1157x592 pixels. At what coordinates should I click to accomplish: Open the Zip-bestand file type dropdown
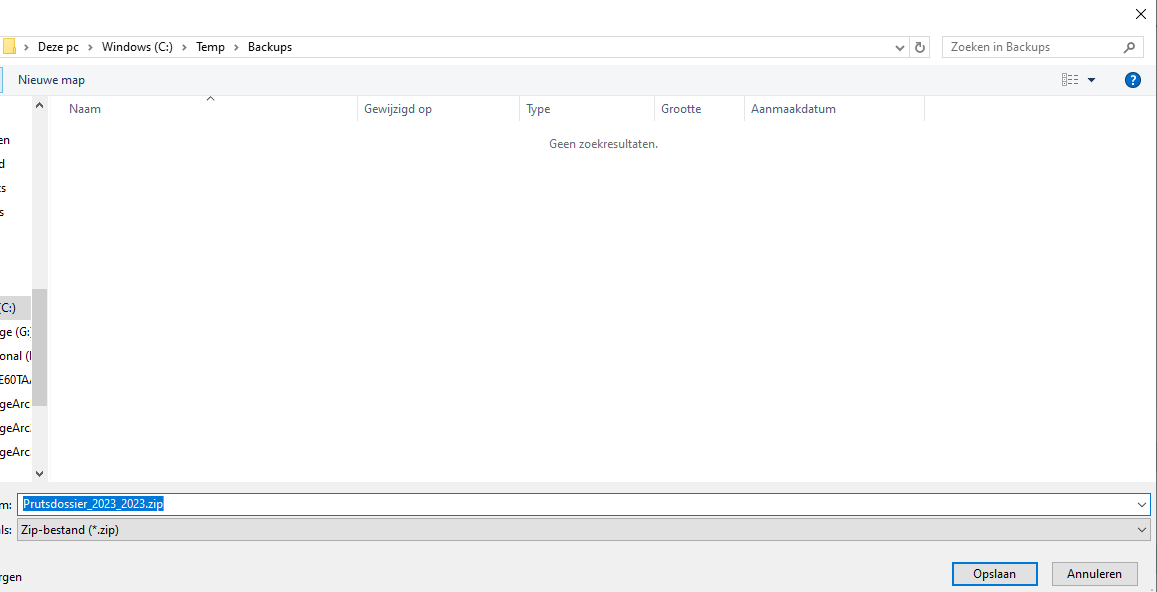click(x=584, y=529)
